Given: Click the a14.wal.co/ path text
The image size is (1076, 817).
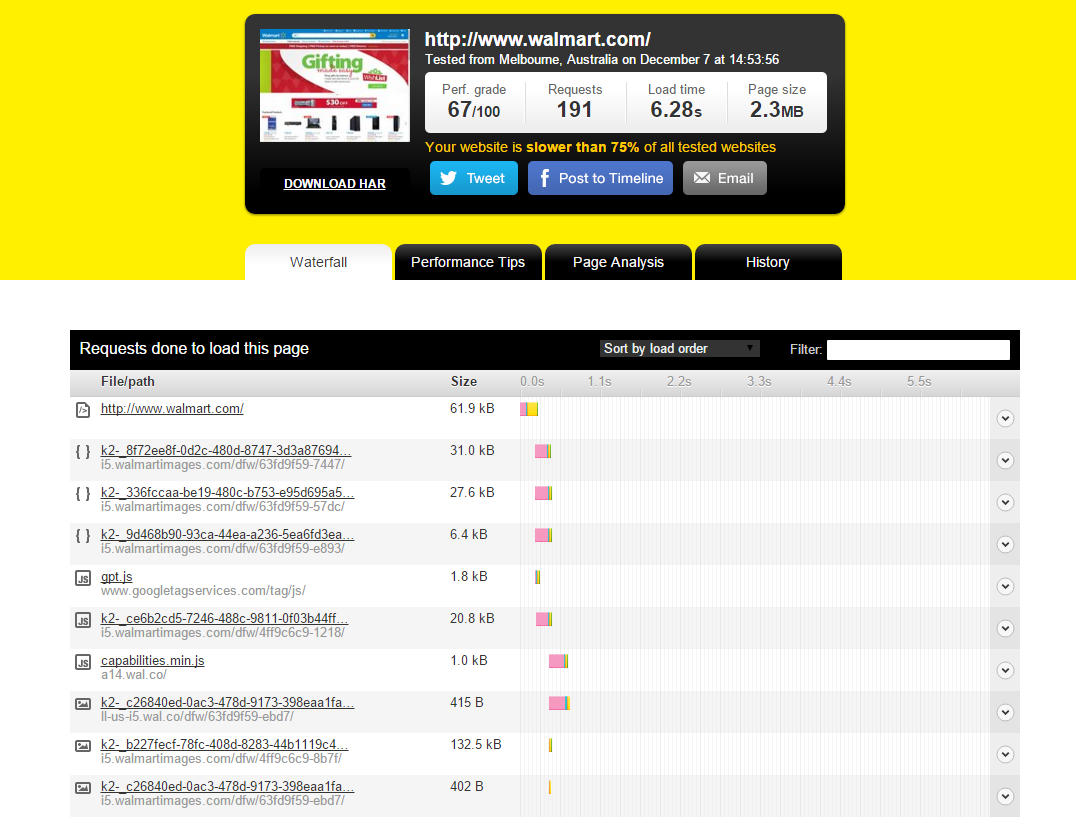Looking at the screenshot, I should 134,674.
